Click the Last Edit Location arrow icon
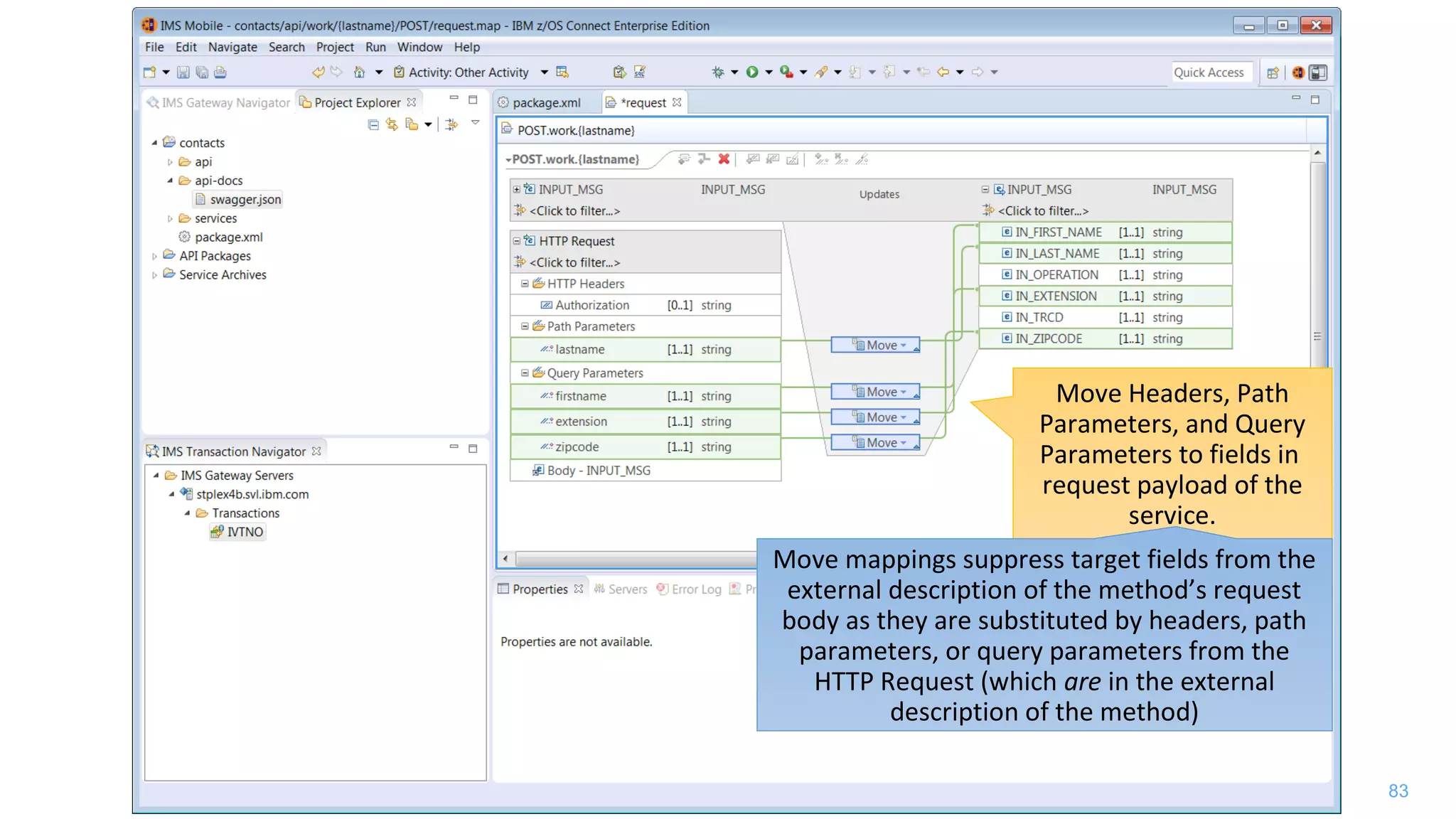Image resolution: width=1456 pixels, height=819 pixels. tap(924, 72)
